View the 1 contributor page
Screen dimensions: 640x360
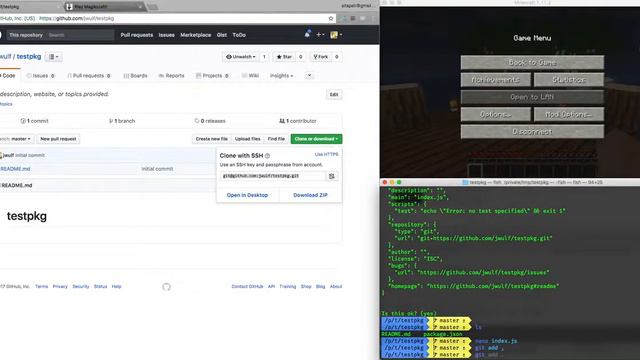point(298,121)
